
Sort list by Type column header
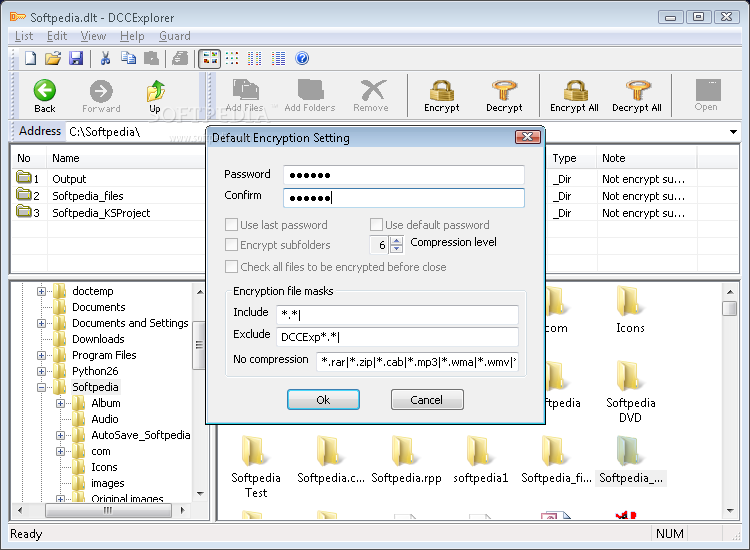point(571,158)
